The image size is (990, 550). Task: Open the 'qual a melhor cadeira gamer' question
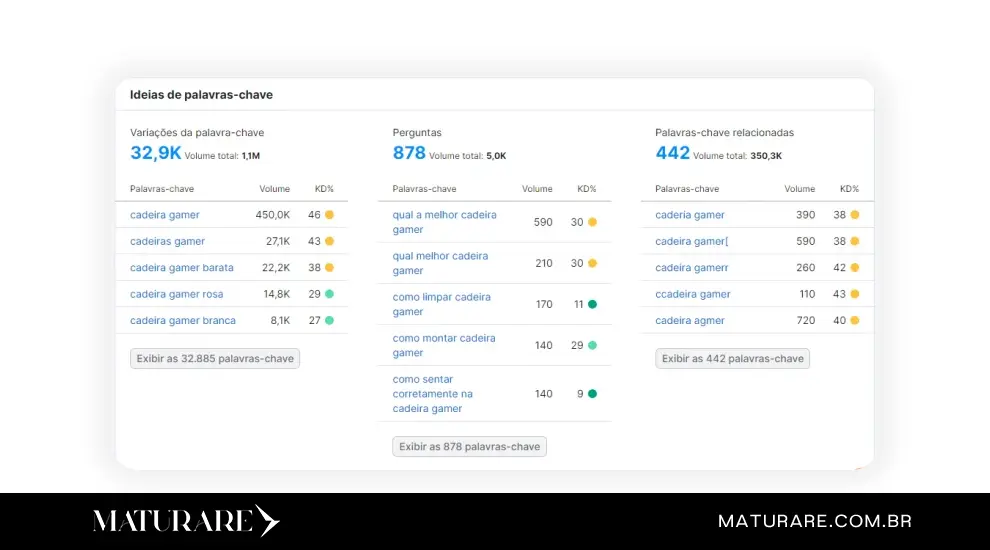[444, 222]
